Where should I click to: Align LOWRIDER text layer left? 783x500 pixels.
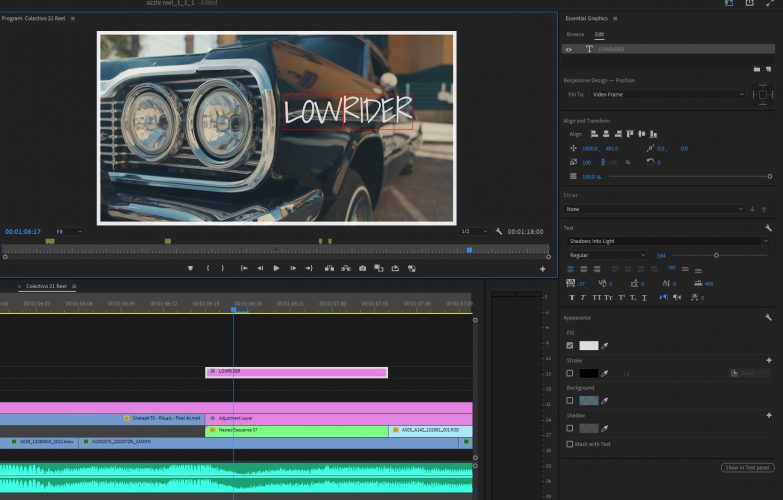(x=594, y=134)
